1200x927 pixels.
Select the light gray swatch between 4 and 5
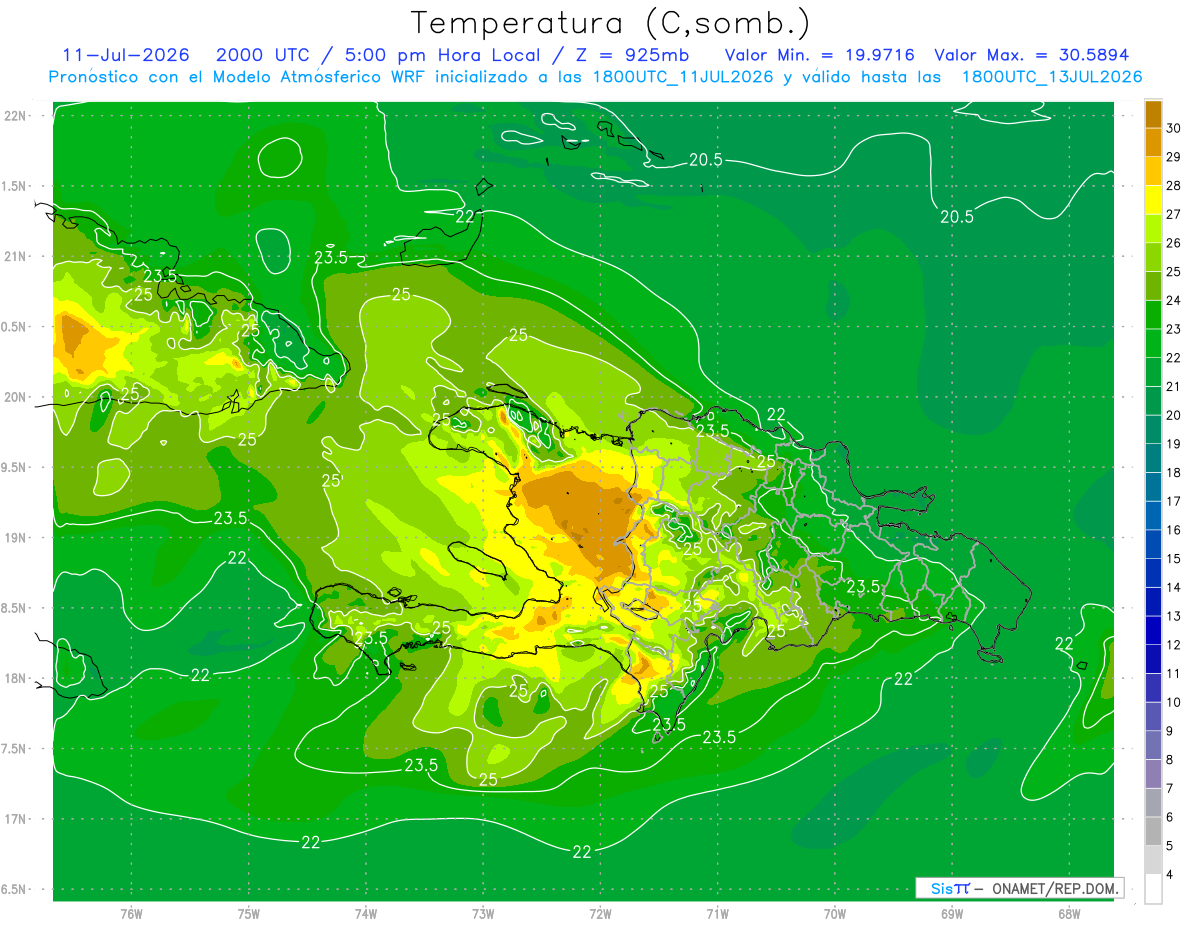point(1153,860)
